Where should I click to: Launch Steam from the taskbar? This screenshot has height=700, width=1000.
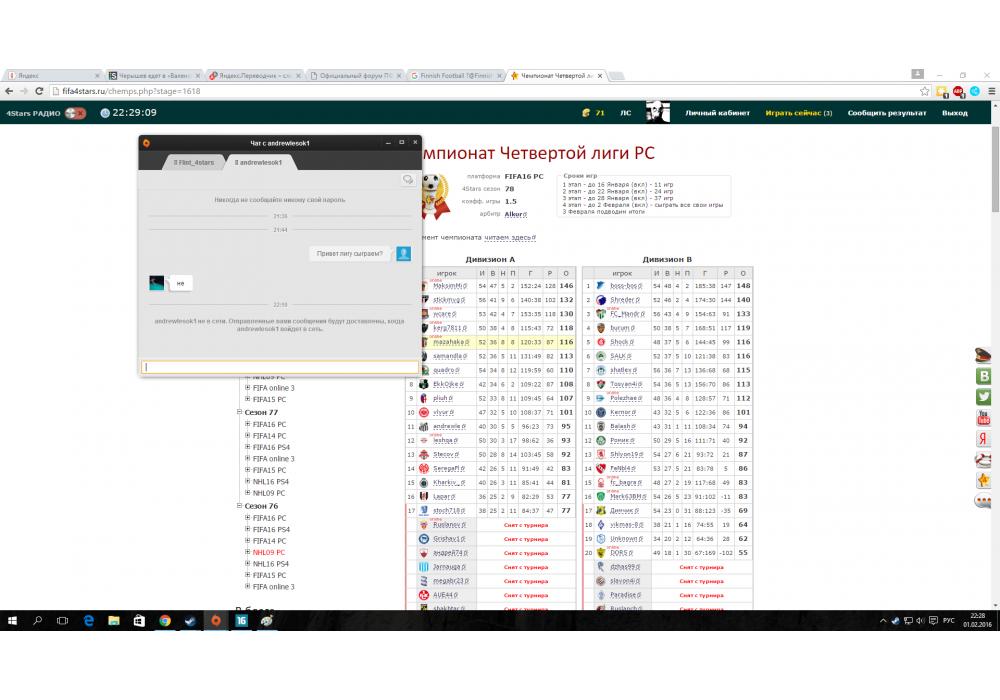point(190,621)
